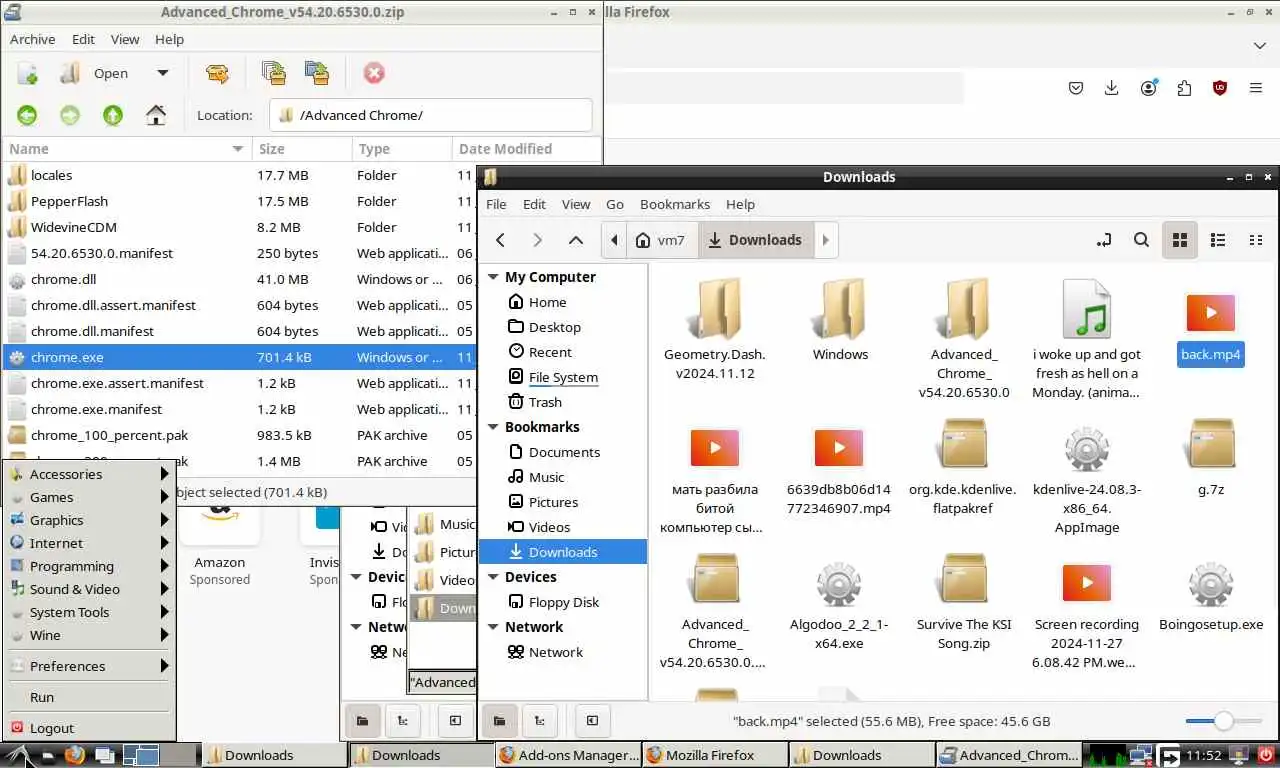Click the network icon in system tray
The width and height of the screenshot is (1280, 768).
1140,755
